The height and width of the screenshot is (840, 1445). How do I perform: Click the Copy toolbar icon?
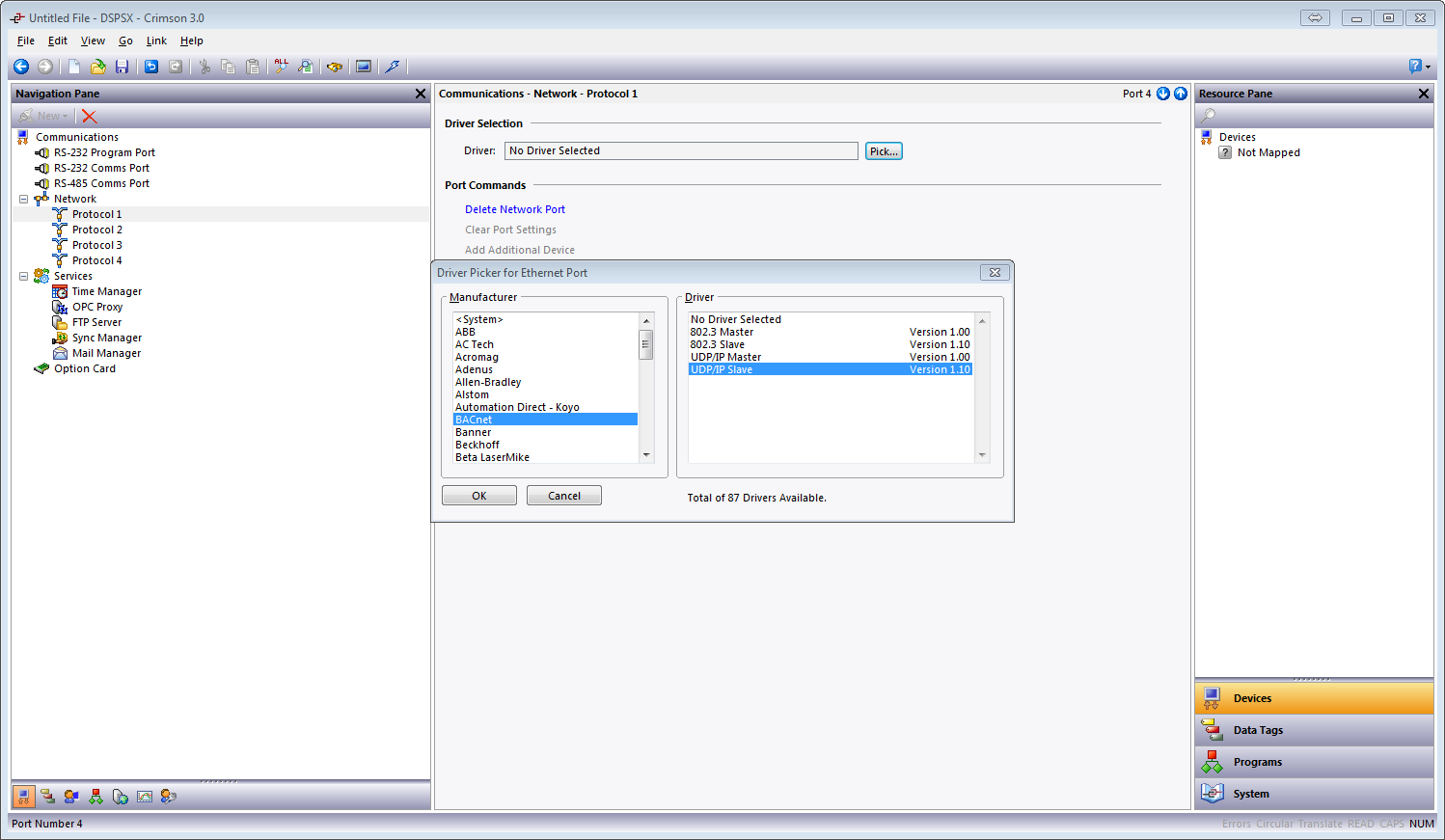point(229,67)
